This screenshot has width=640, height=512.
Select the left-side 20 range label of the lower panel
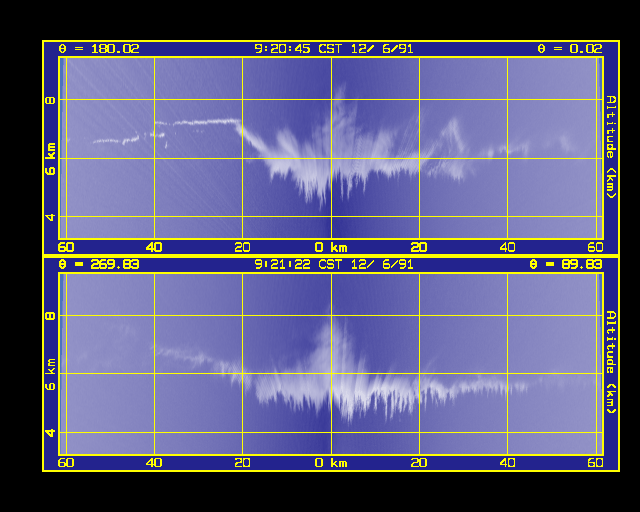242,463
